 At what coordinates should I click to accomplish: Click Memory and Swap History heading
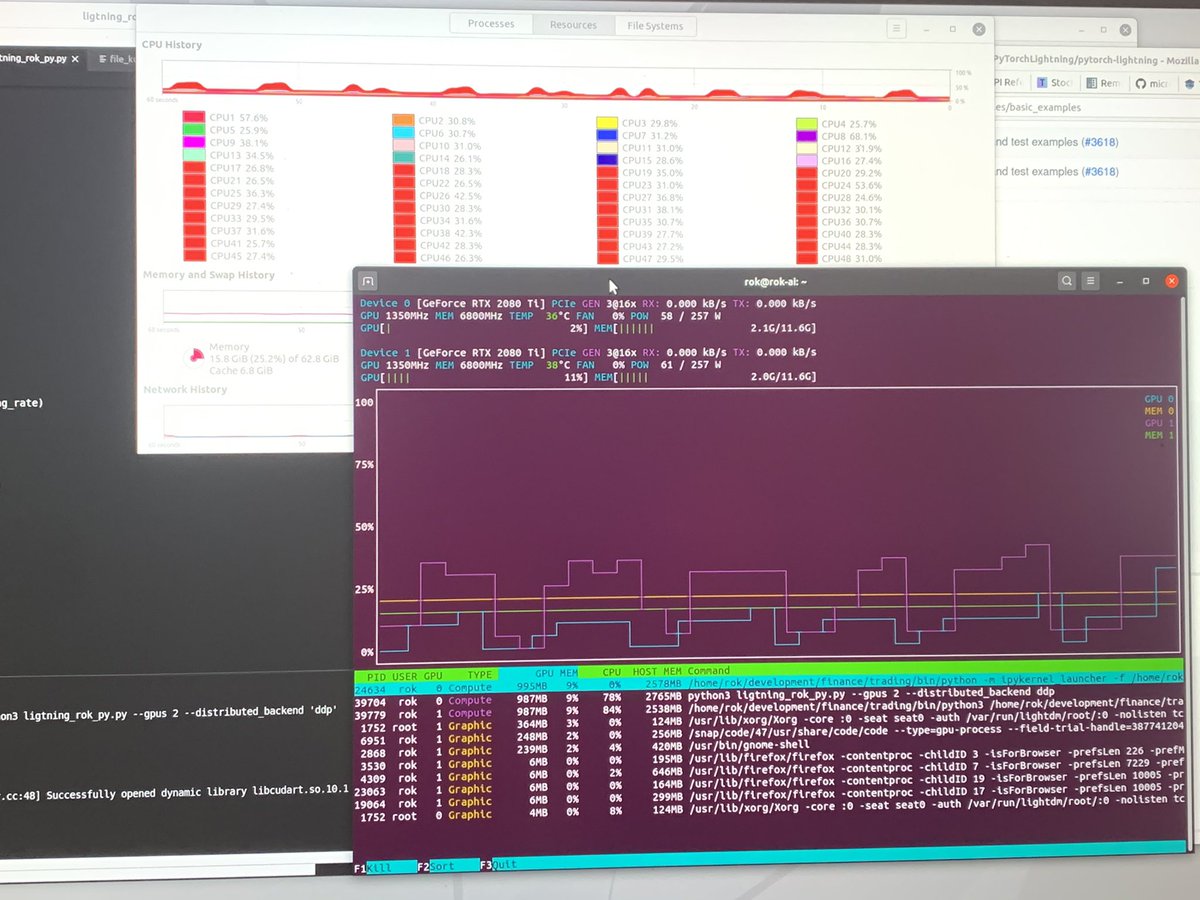tap(209, 275)
